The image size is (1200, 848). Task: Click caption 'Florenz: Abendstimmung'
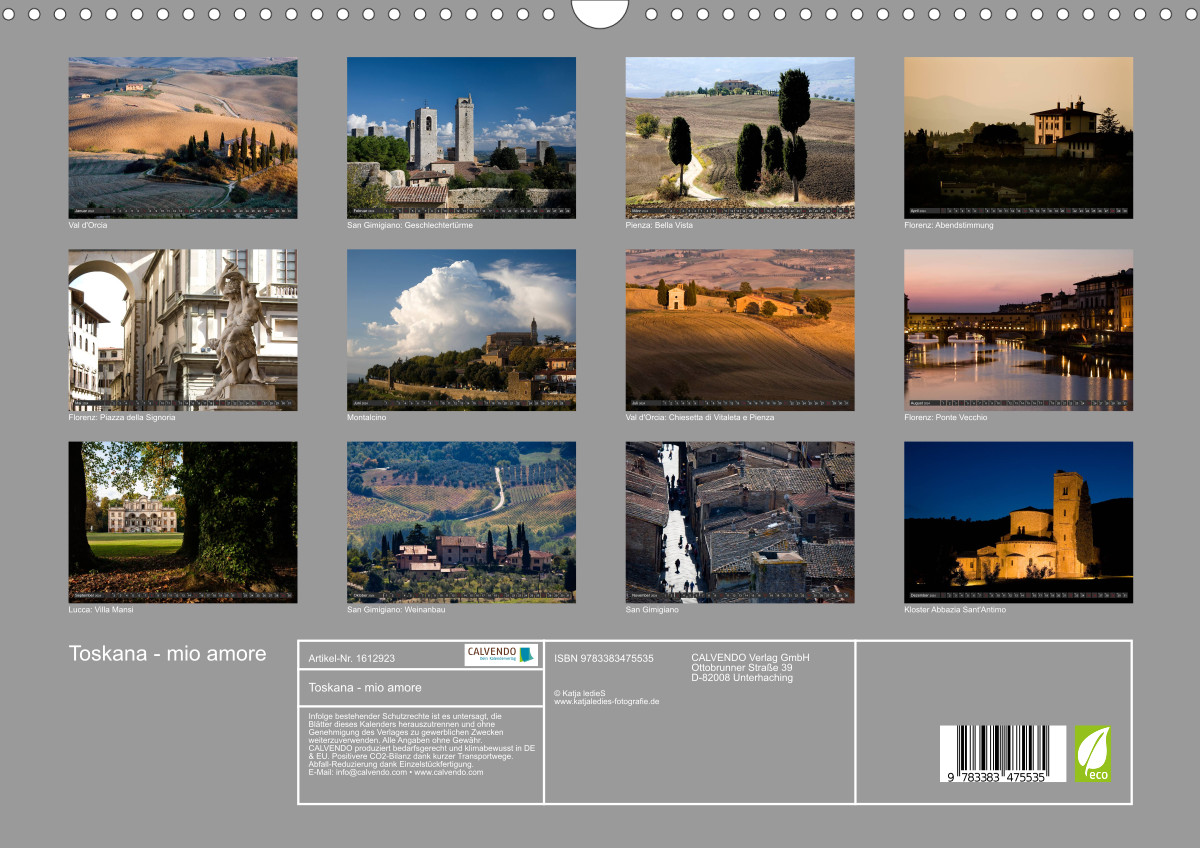point(949,225)
